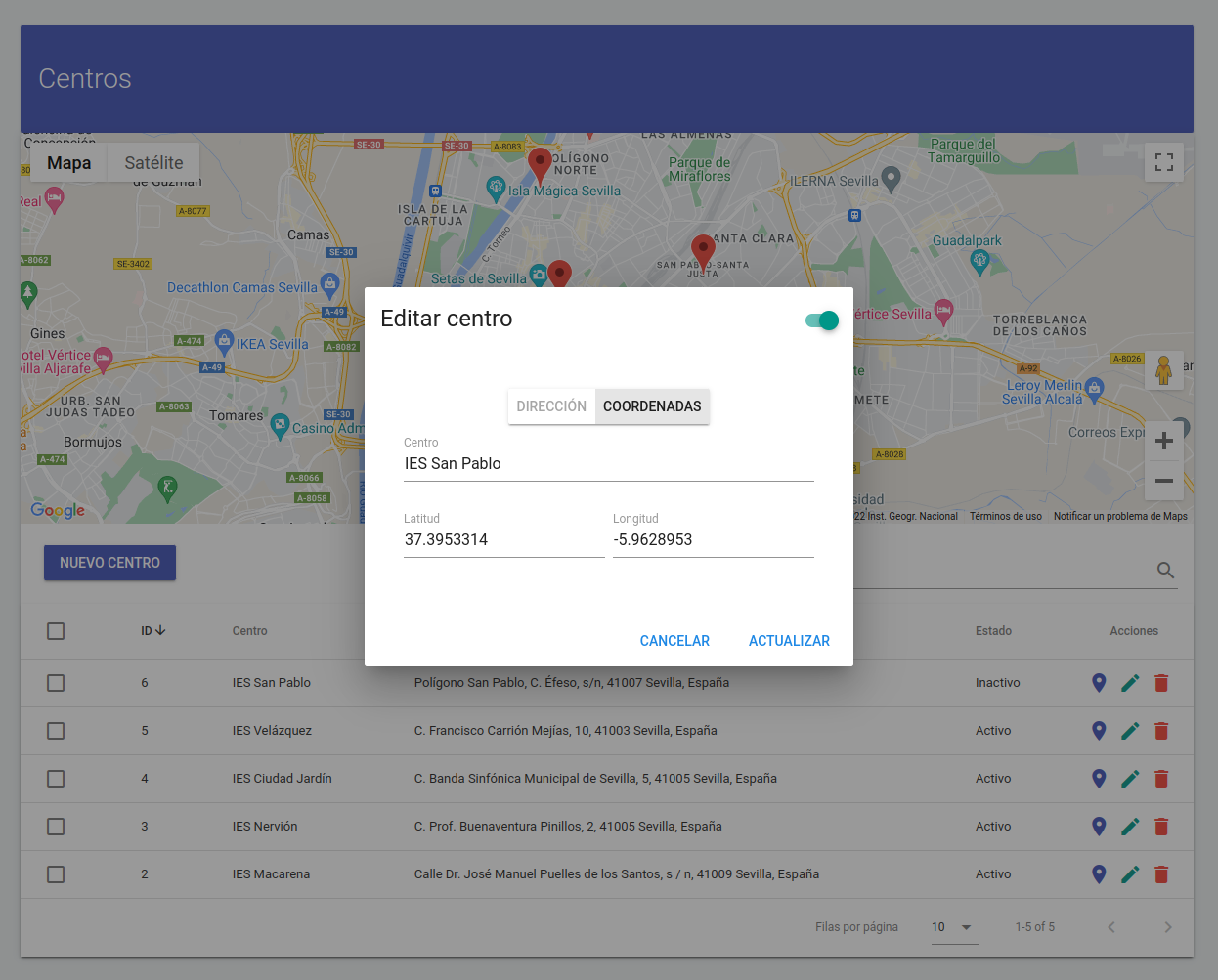The width and height of the screenshot is (1218, 980).
Task: Delete the IES Nervión row
Action: click(1161, 827)
